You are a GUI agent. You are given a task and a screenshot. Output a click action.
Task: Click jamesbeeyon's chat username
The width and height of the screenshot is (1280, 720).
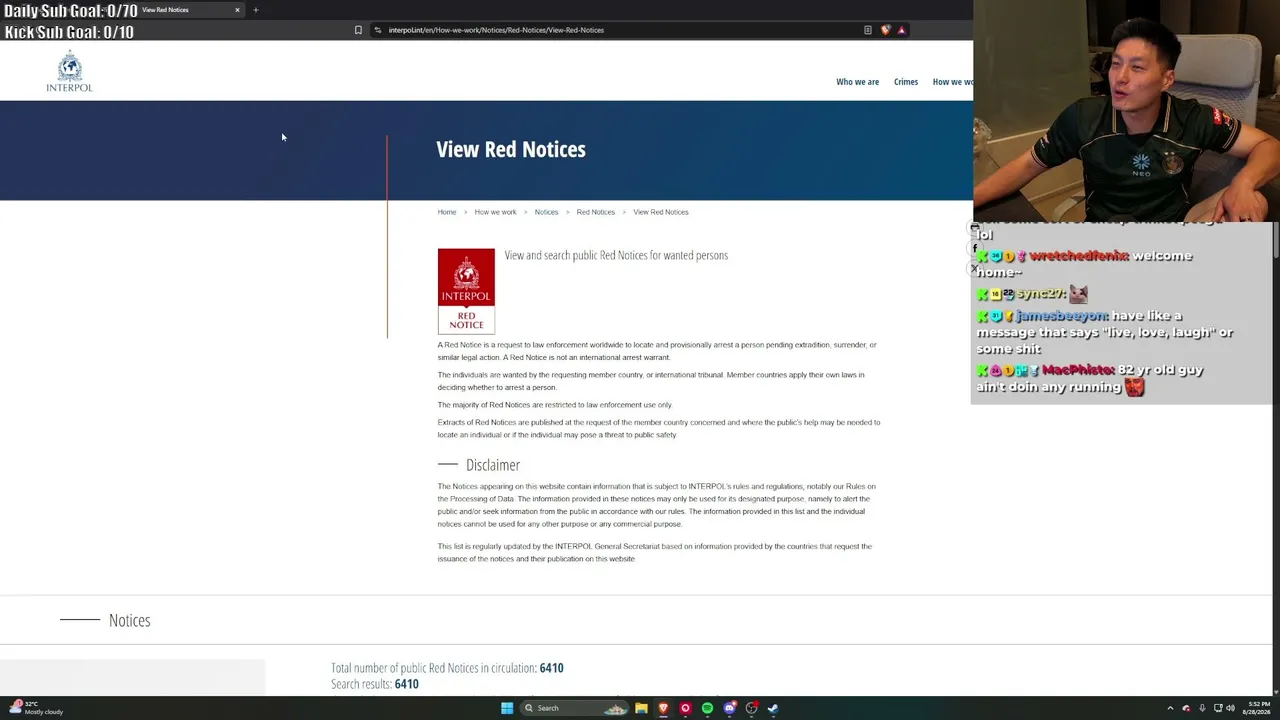coord(1062,316)
